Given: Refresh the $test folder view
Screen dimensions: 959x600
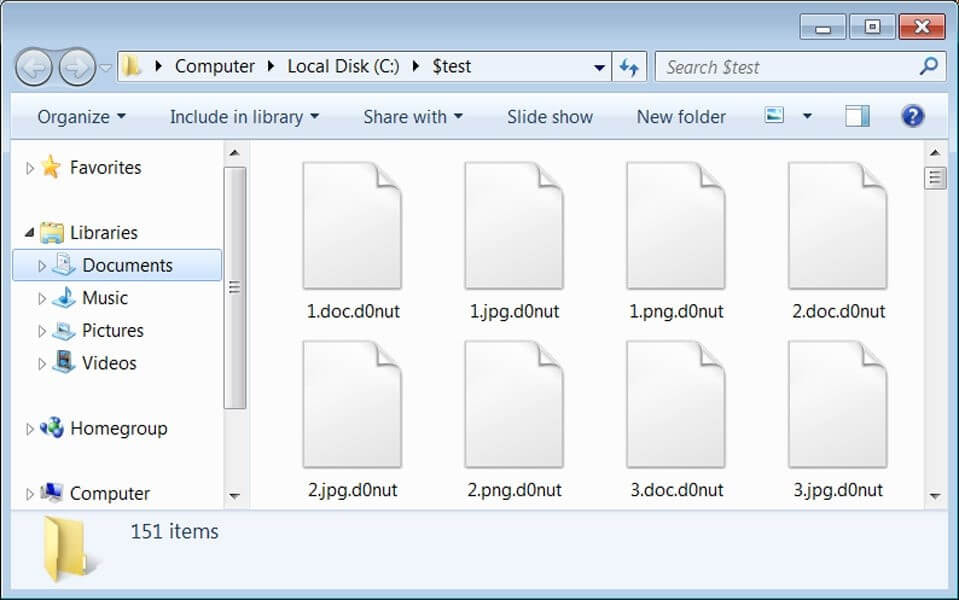Looking at the screenshot, I should (629, 67).
